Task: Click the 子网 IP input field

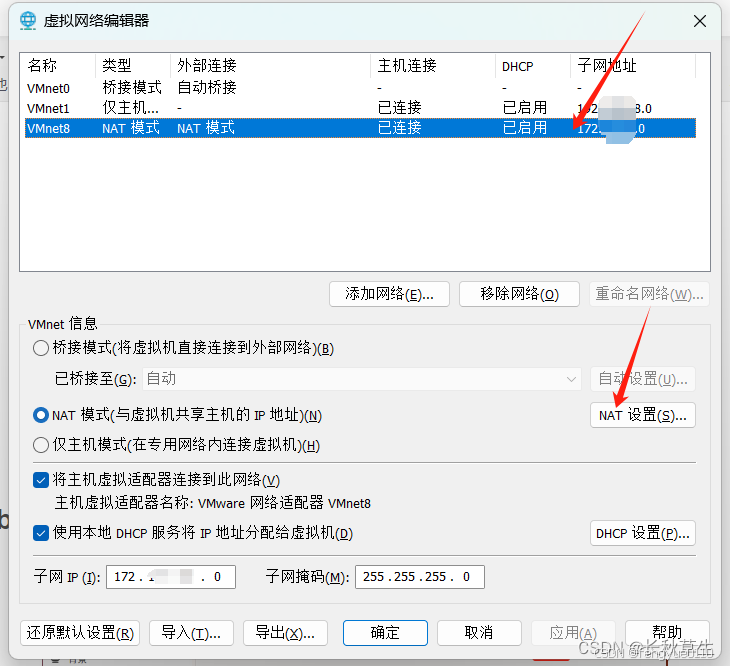Action: (x=171, y=577)
